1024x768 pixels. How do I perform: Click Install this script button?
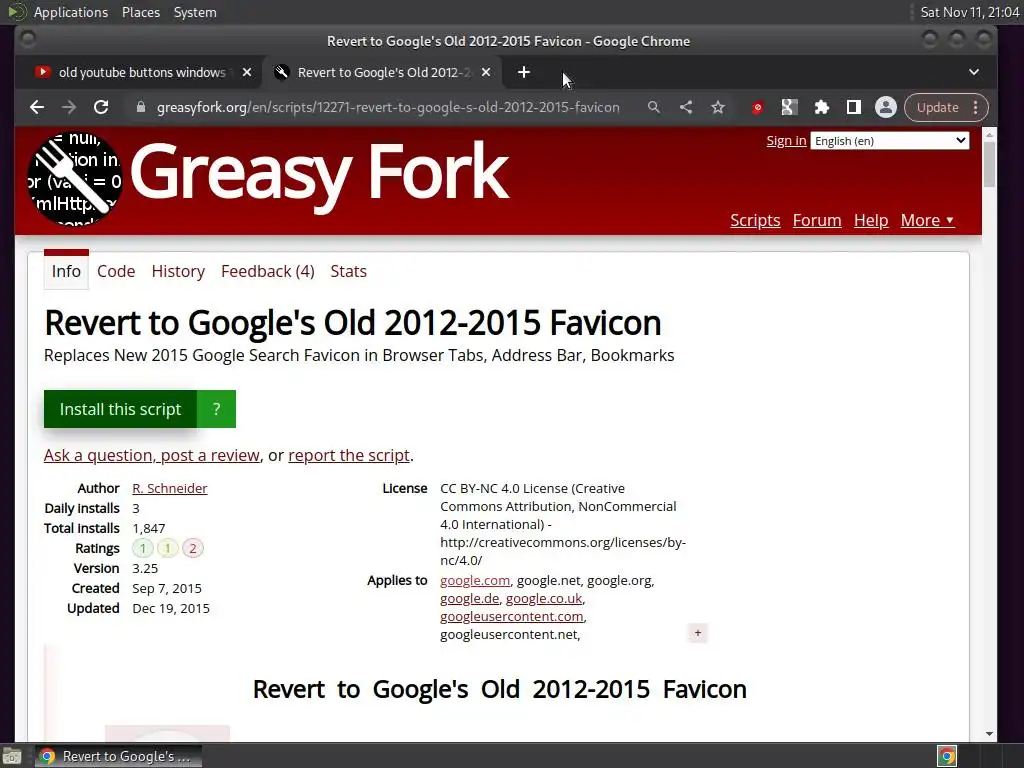point(120,409)
